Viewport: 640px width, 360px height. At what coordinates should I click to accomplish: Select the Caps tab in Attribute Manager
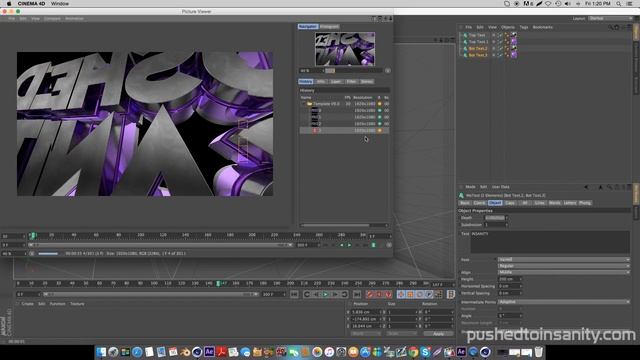click(x=510, y=203)
